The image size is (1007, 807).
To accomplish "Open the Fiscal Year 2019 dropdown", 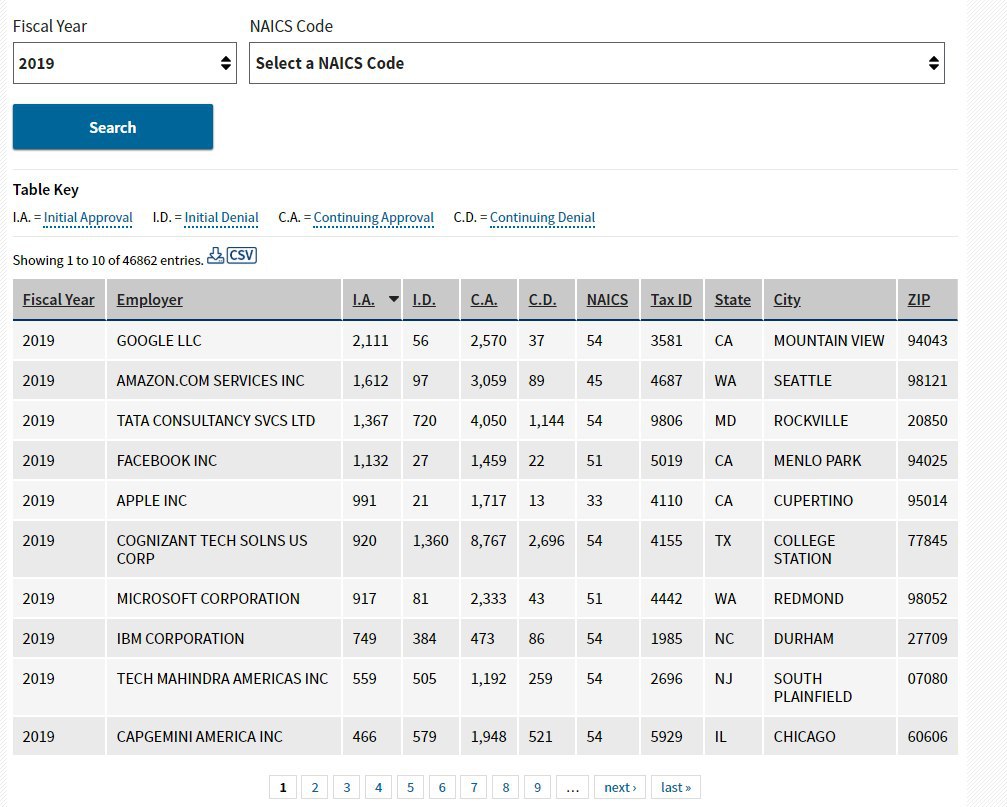I will coord(125,63).
